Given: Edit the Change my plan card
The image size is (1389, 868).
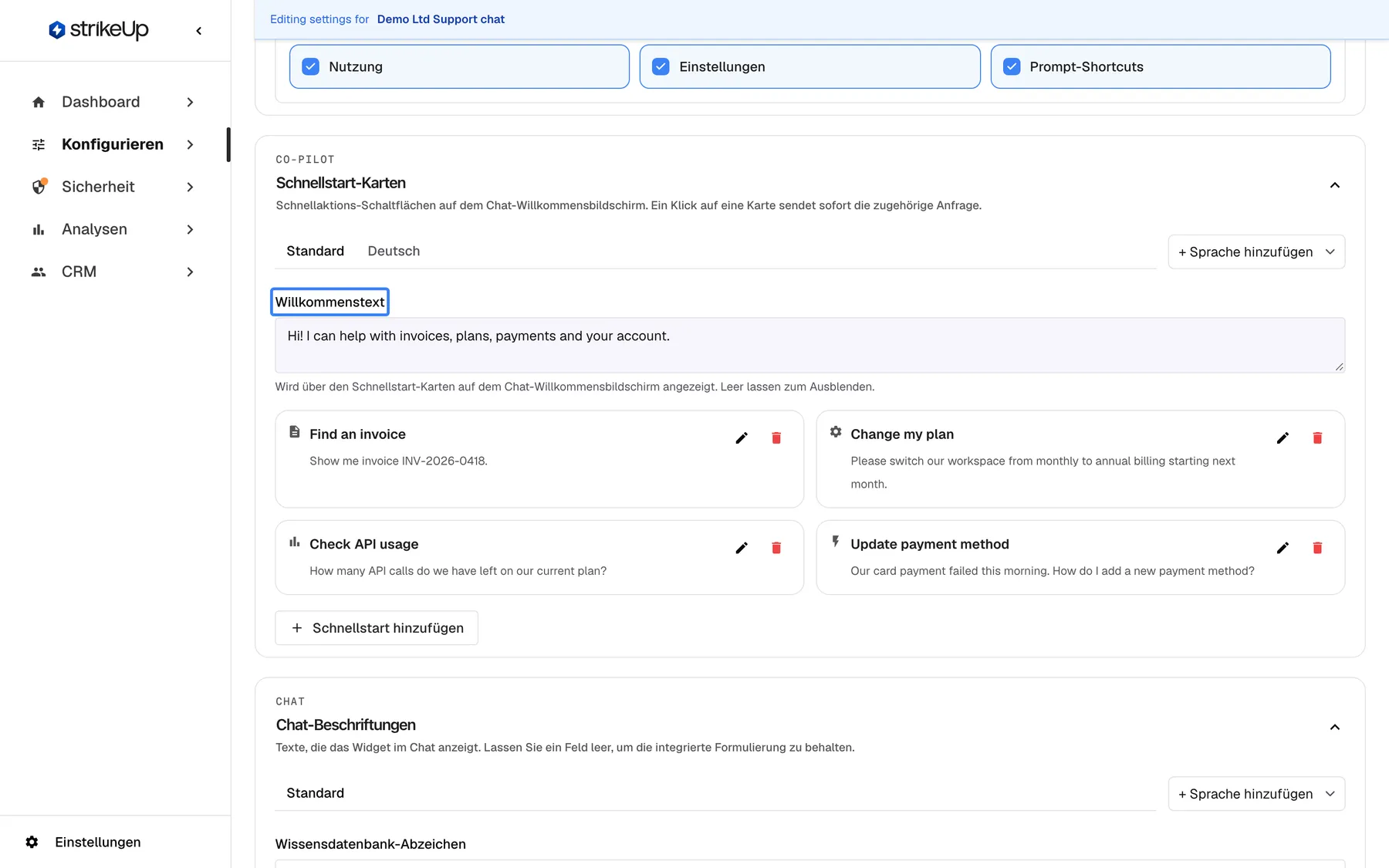Looking at the screenshot, I should 1283,438.
